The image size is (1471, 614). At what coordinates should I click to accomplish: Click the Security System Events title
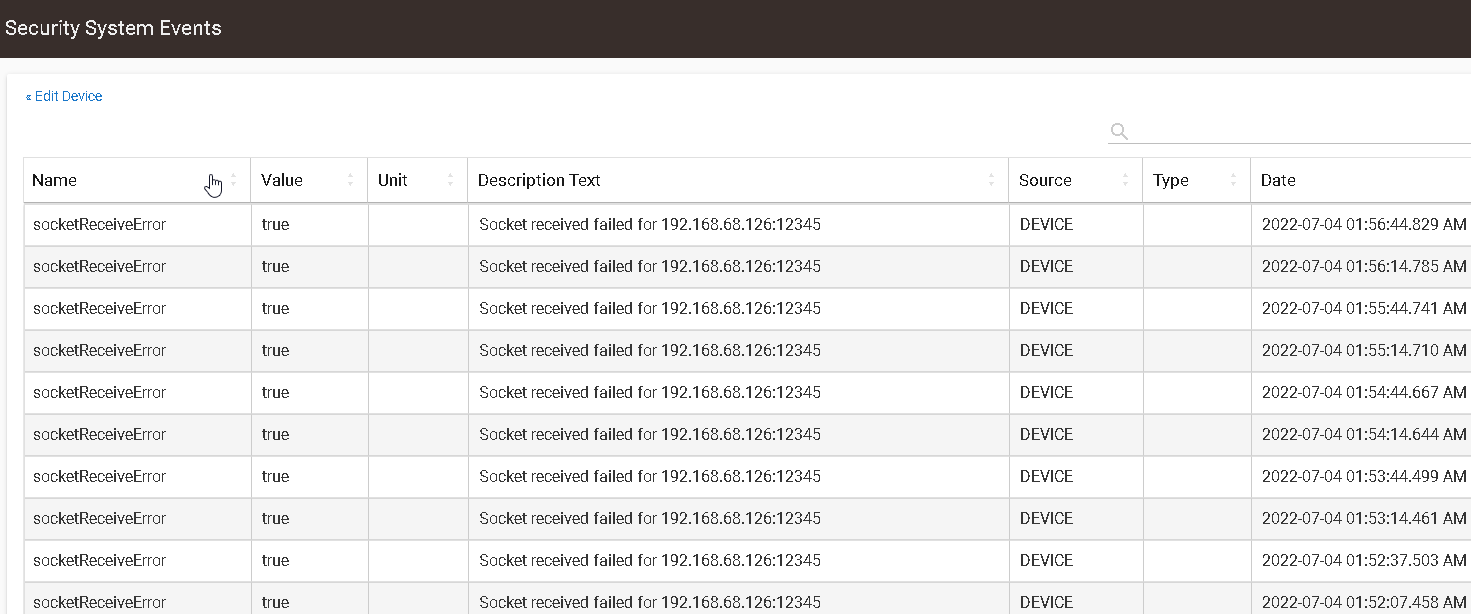point(113,28)
